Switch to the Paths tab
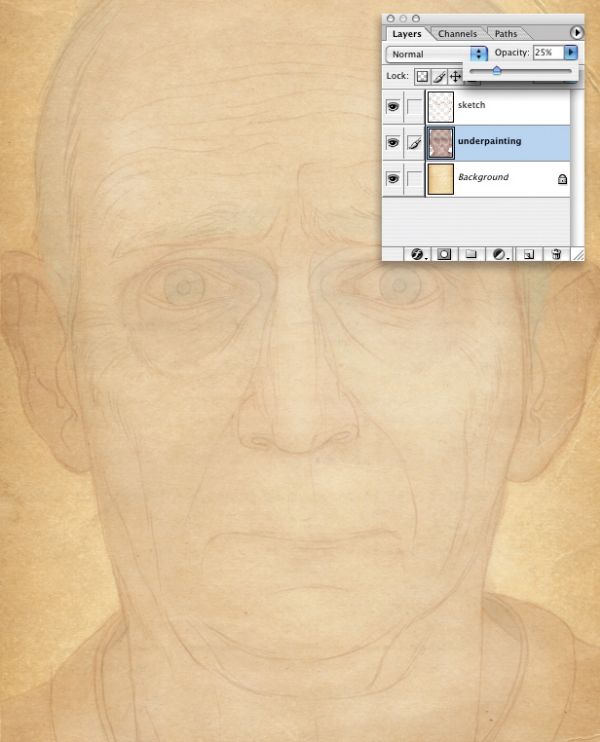600x742 pixels. click(x=506, y=34)
